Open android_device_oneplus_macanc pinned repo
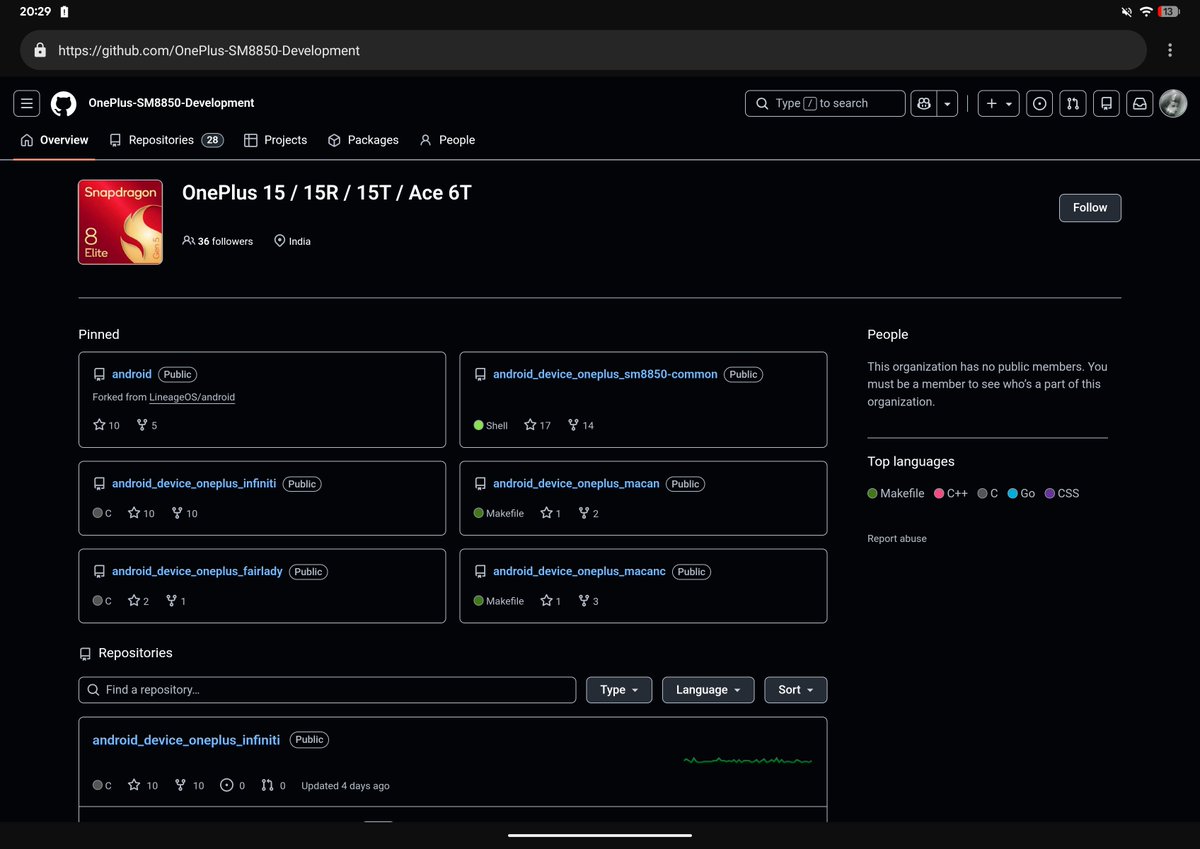 [x=579, y=572]
